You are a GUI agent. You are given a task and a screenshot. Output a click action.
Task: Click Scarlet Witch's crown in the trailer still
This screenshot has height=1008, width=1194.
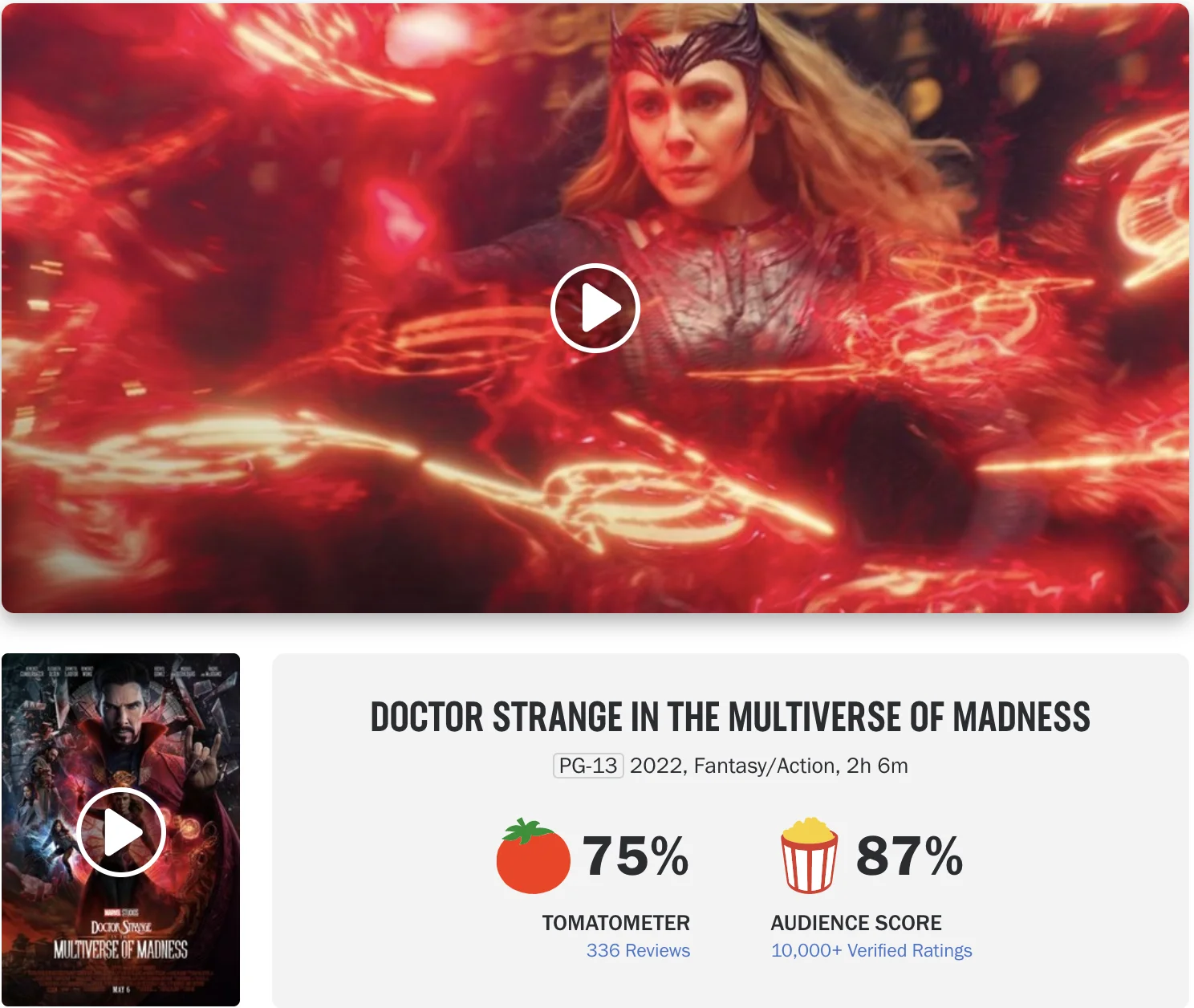(686, 44)
